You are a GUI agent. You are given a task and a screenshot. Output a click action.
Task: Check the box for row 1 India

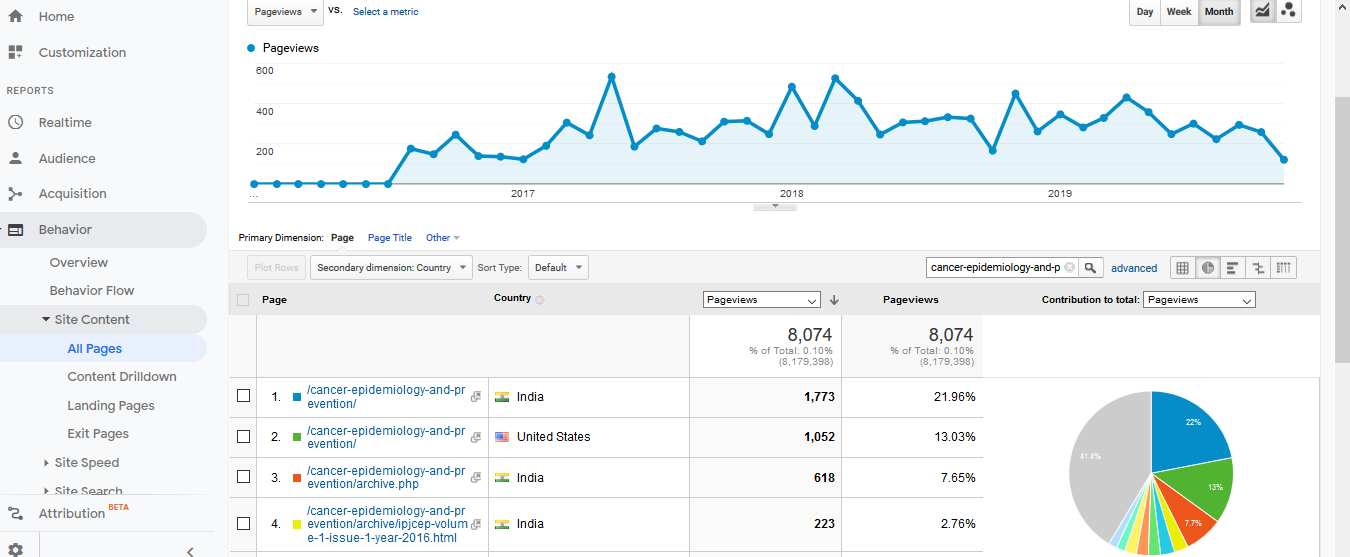point(243,397)
